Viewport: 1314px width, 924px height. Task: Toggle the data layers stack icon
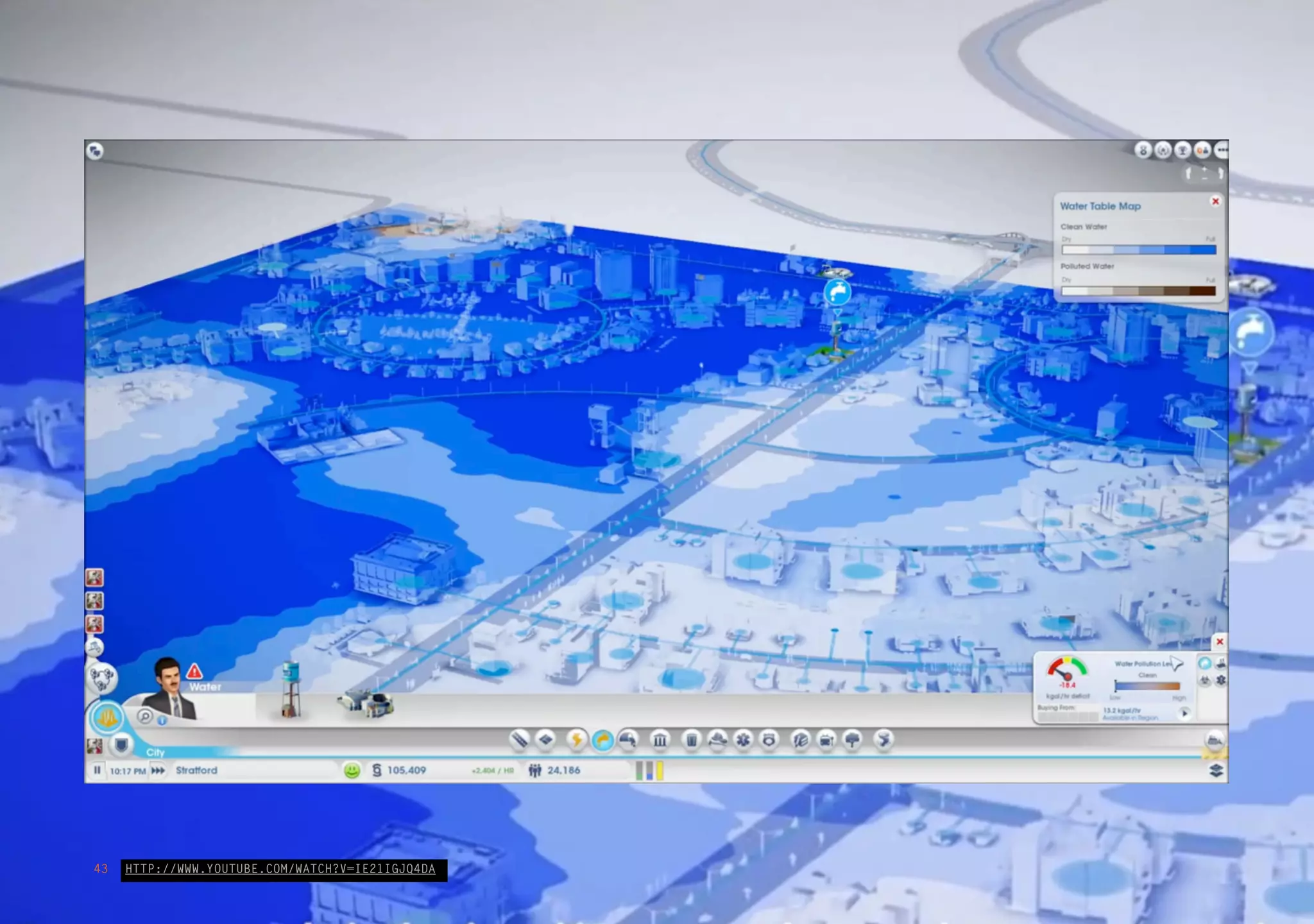point(1216,770)
